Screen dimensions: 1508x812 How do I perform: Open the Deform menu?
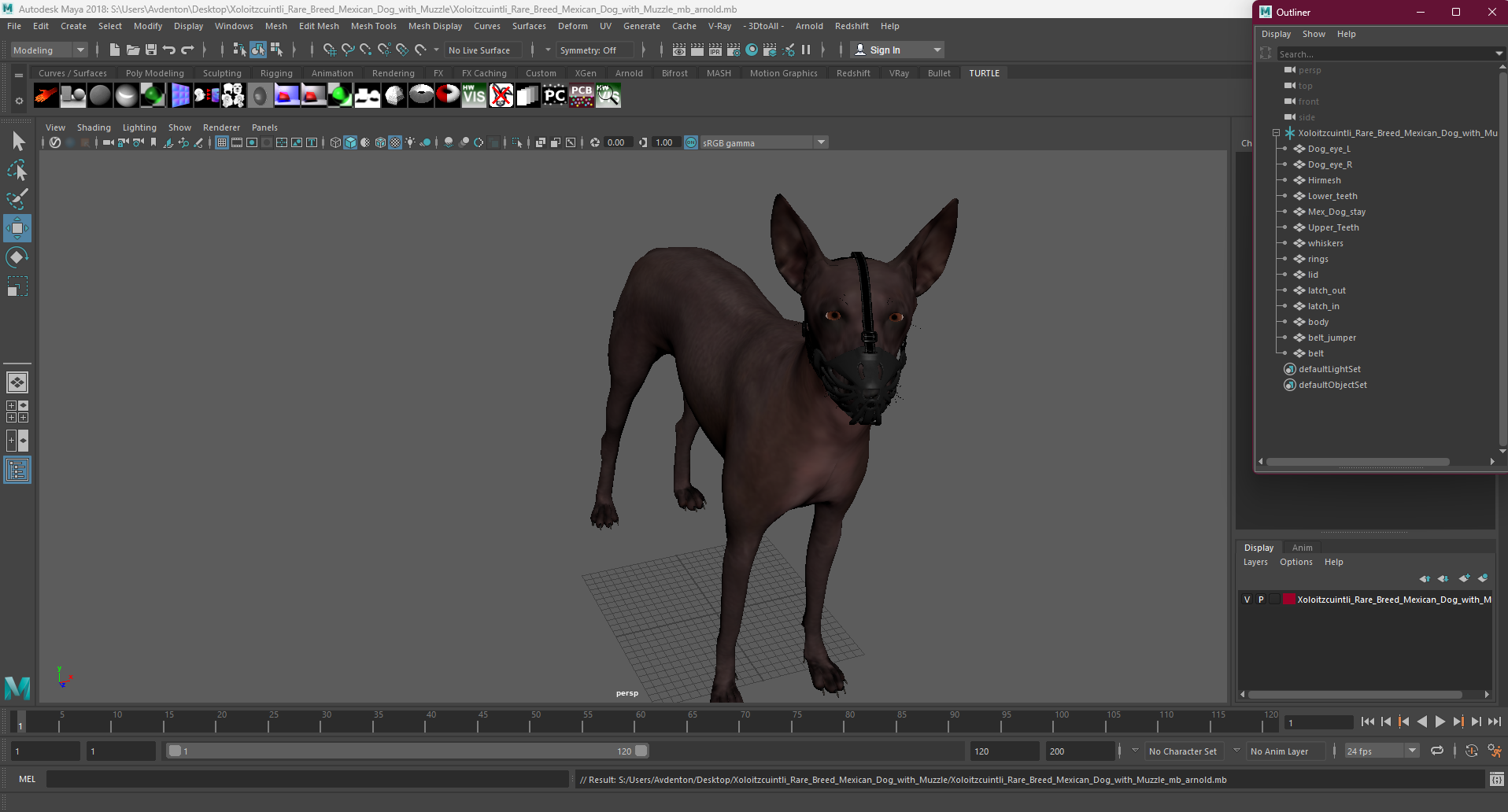(x=573, y=26)
